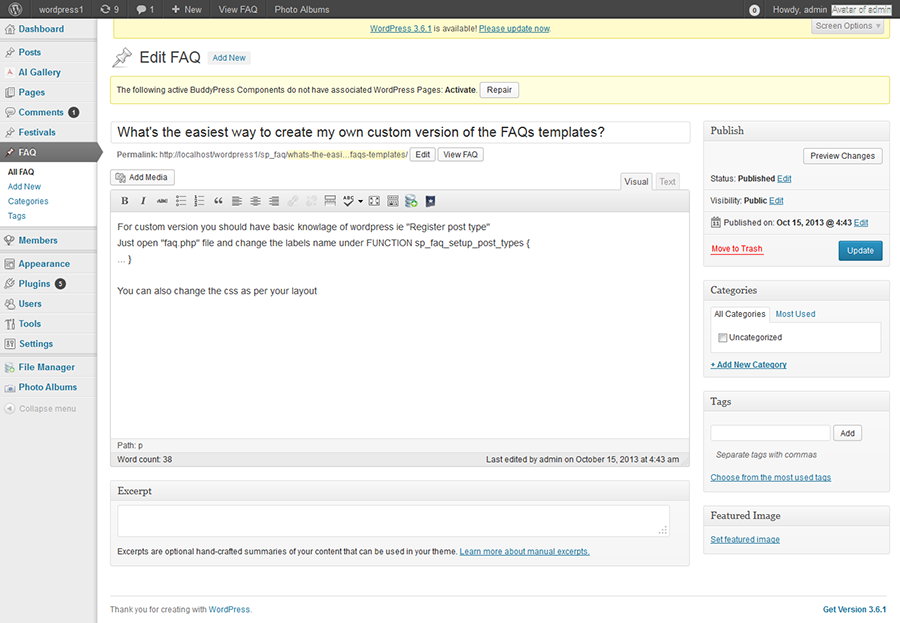This screenshot has height=623, width=900.
Task: Switch editor to Text tab
Action: 667,181
